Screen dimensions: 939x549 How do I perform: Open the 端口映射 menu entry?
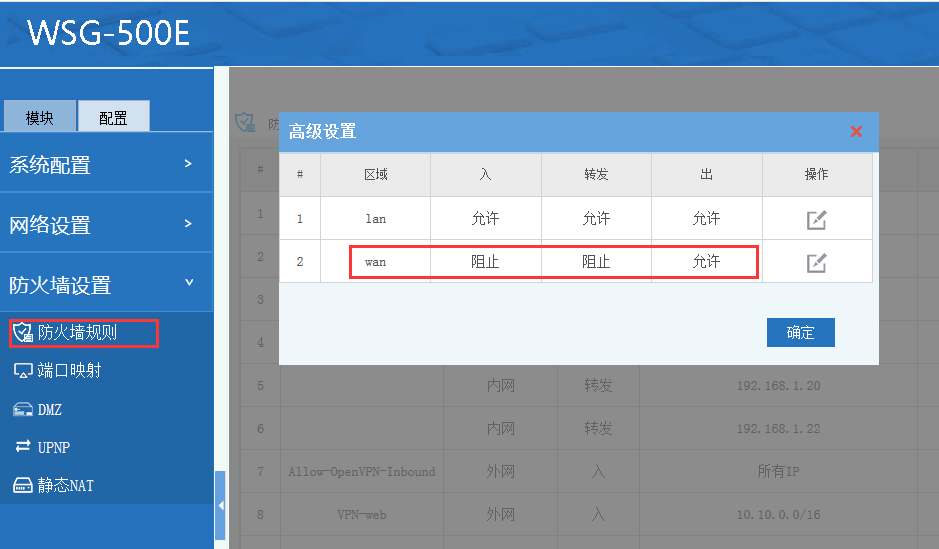69,371
